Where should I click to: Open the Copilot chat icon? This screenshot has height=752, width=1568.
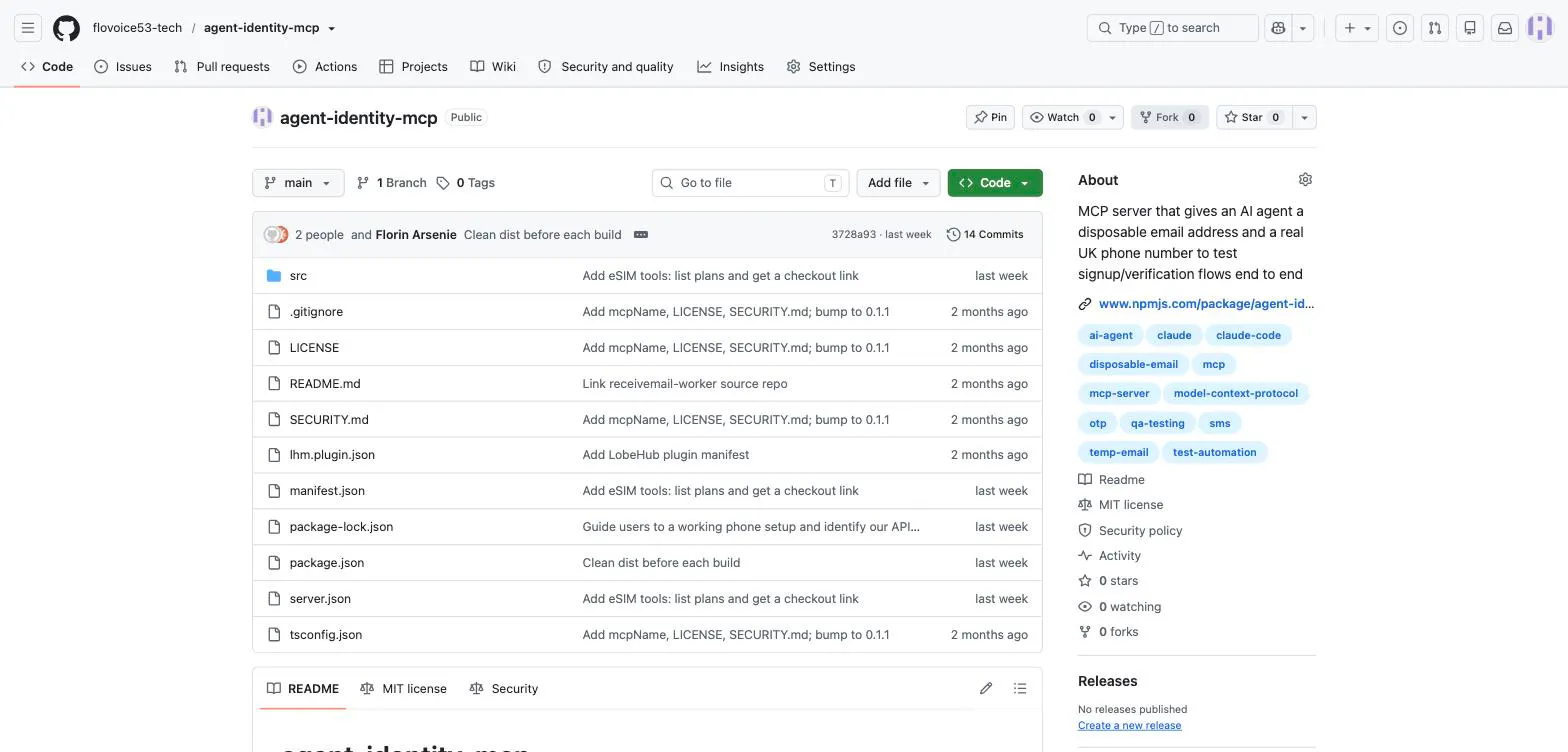pos(1278,28)
